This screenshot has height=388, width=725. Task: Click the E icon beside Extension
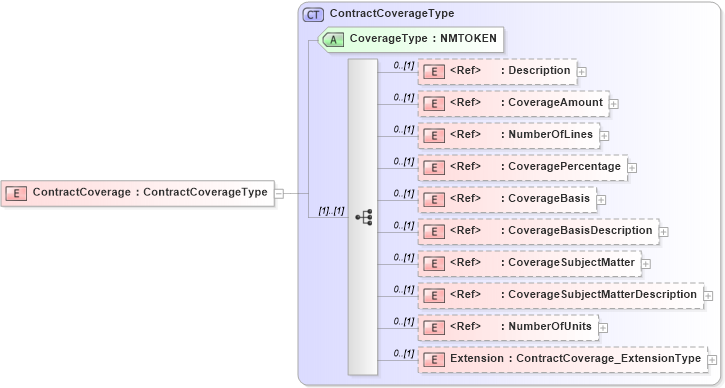(434, 359)
